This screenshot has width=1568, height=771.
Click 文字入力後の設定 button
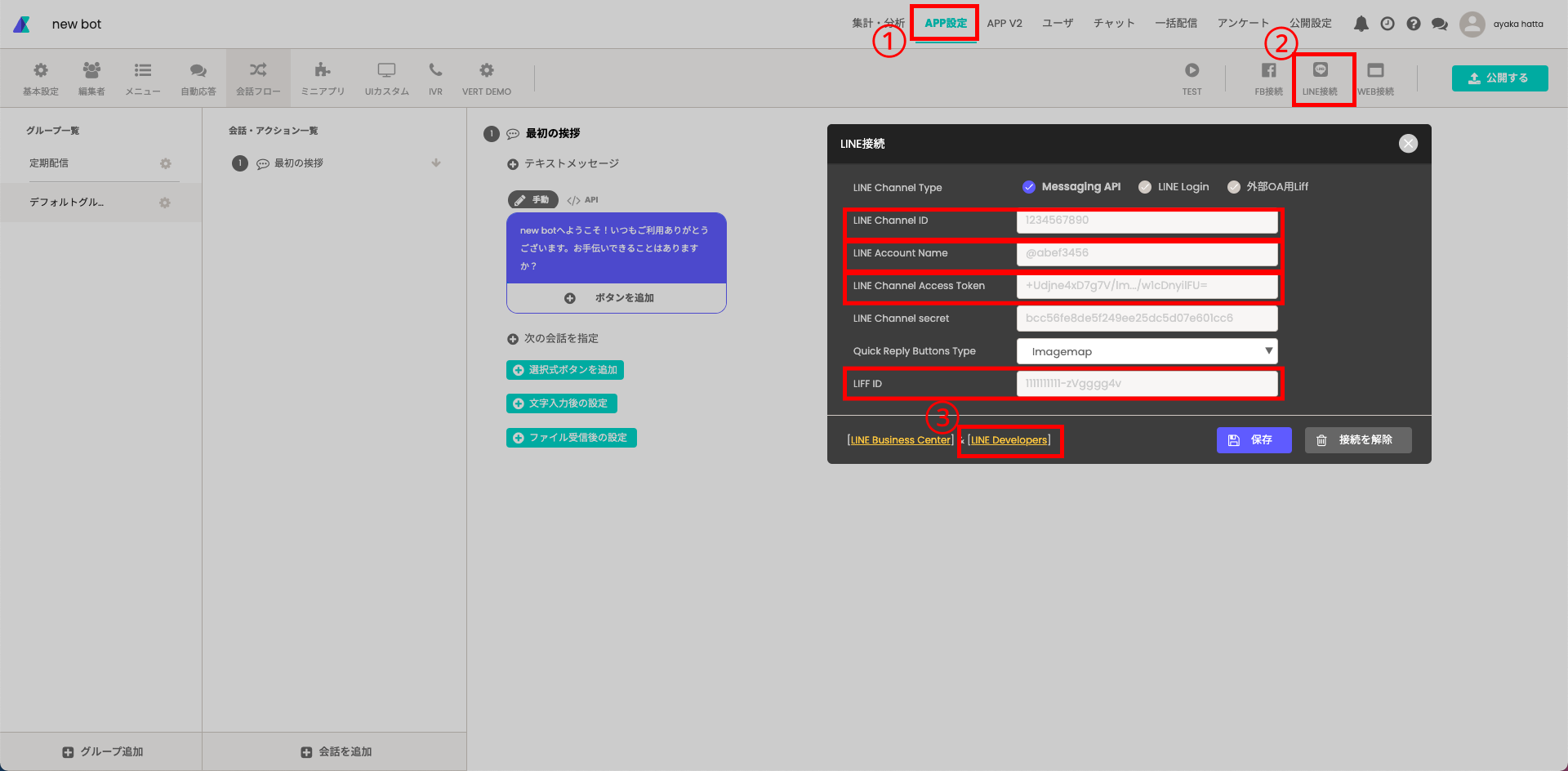[562, 403]
